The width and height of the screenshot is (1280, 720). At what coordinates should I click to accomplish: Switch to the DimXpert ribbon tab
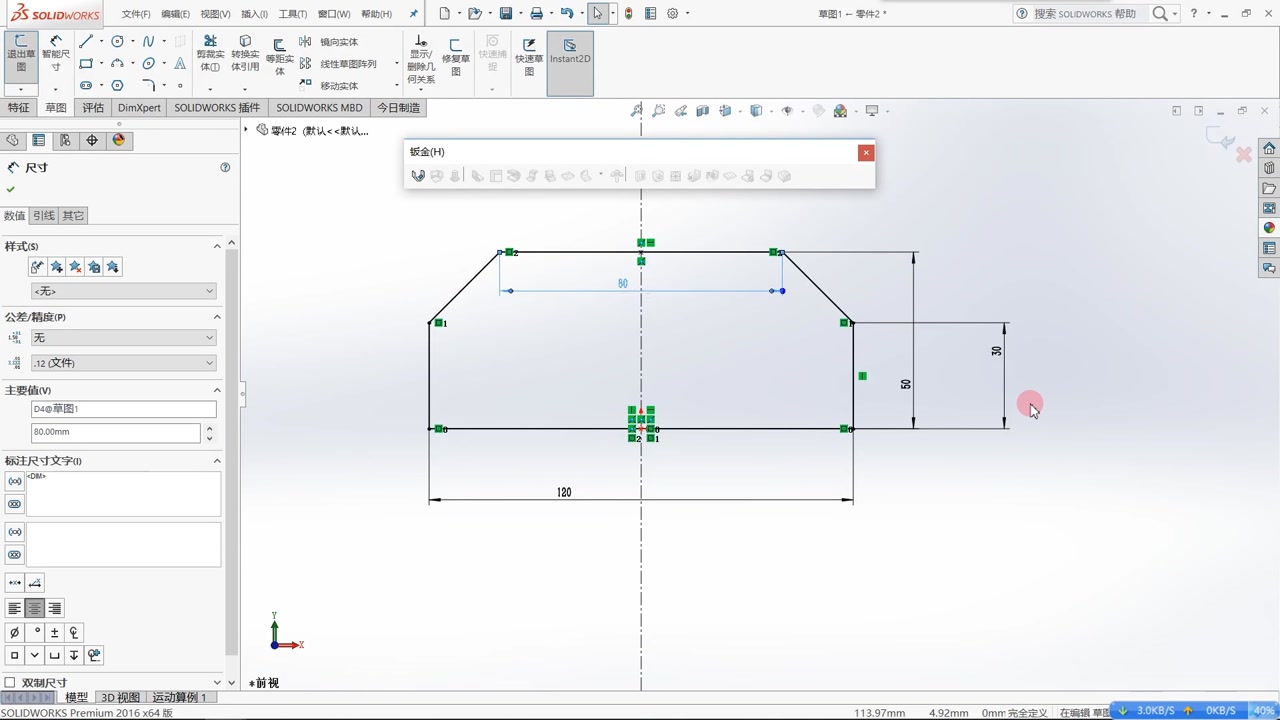point(139,108)
